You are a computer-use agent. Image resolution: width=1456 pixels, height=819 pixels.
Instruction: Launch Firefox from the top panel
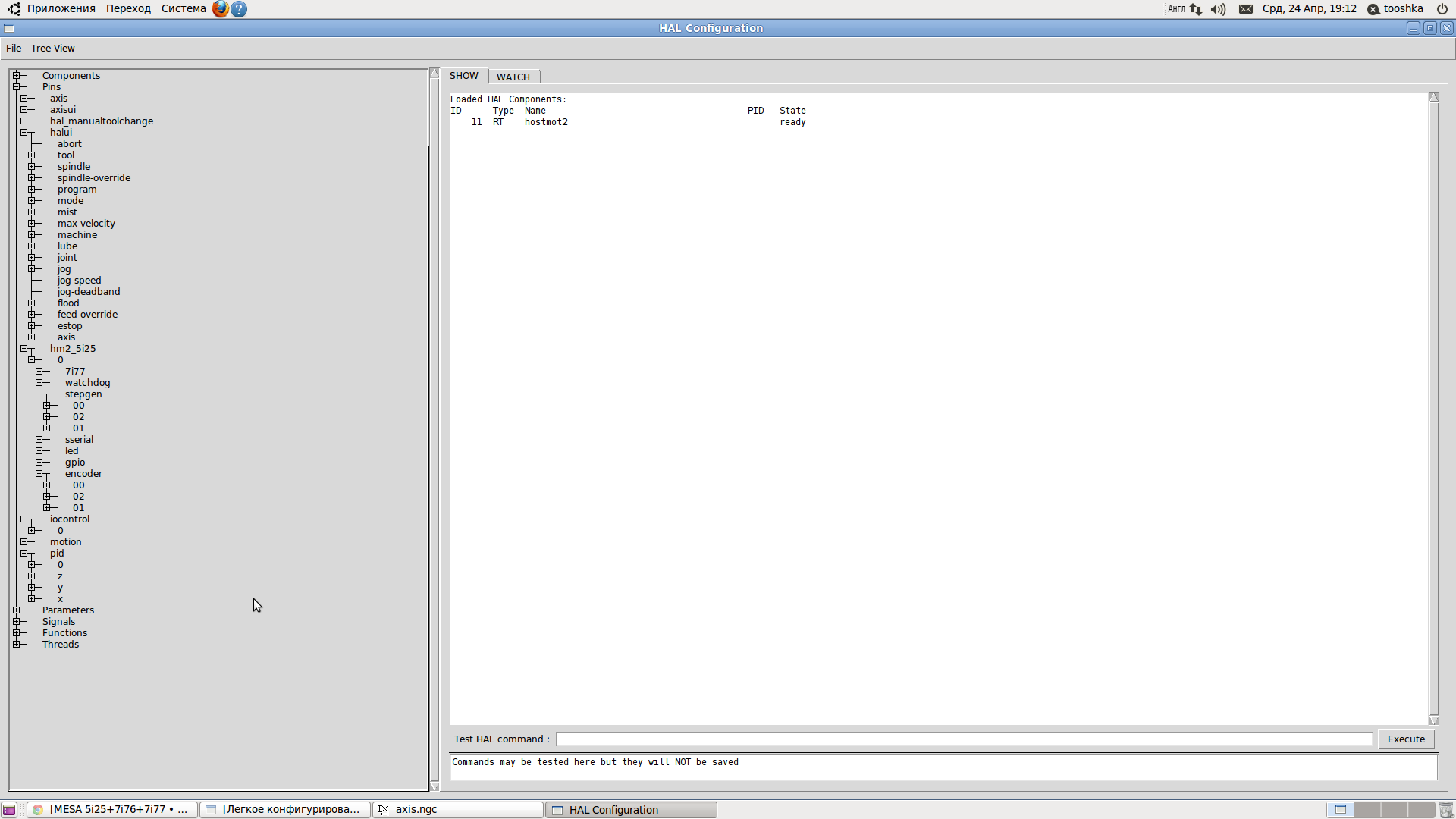pos(220,9)
